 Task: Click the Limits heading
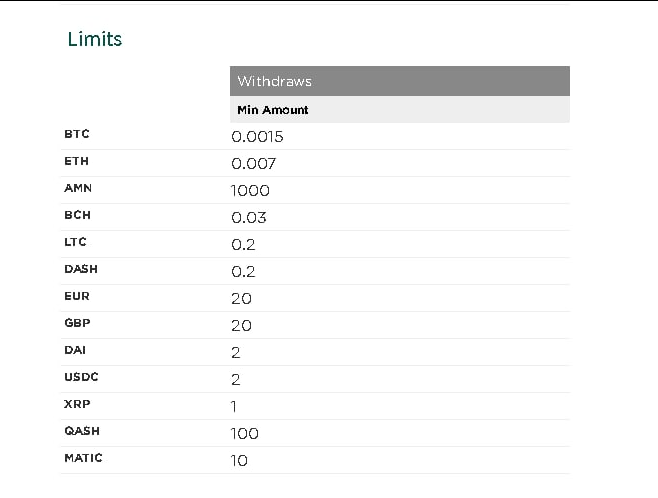pyautogui.click(x=95, y=40)
